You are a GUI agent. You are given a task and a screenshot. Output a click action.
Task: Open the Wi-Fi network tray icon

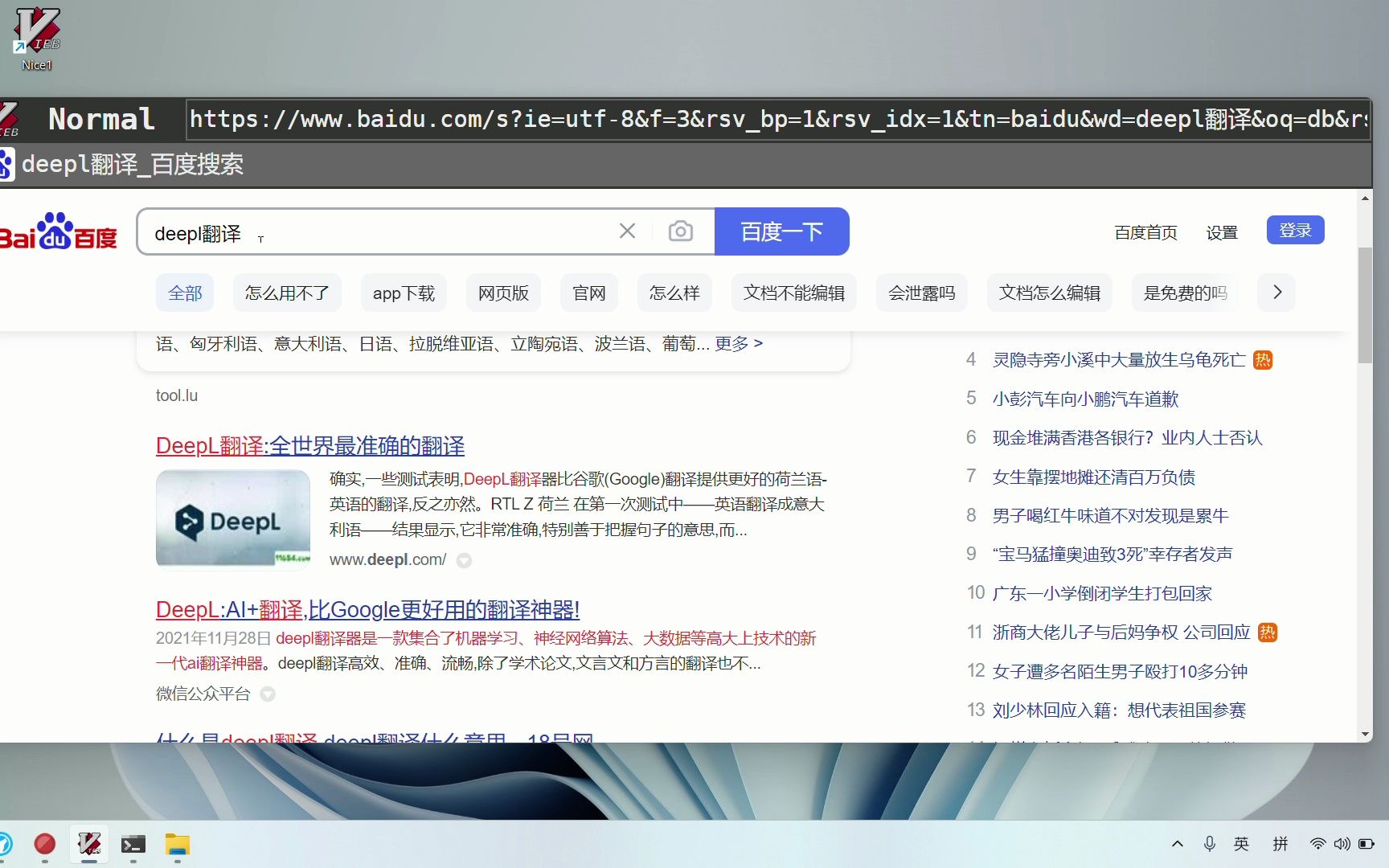pyautogui.click(x=1317, y=844)
